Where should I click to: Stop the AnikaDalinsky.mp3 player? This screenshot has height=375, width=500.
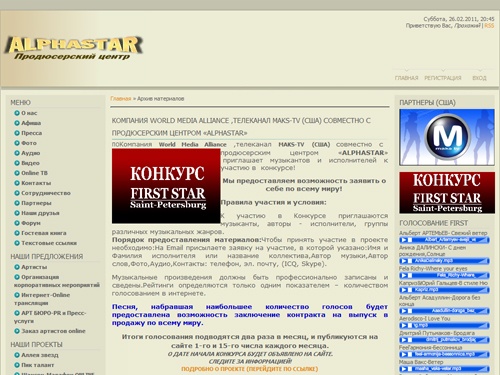tap(410, 261)
